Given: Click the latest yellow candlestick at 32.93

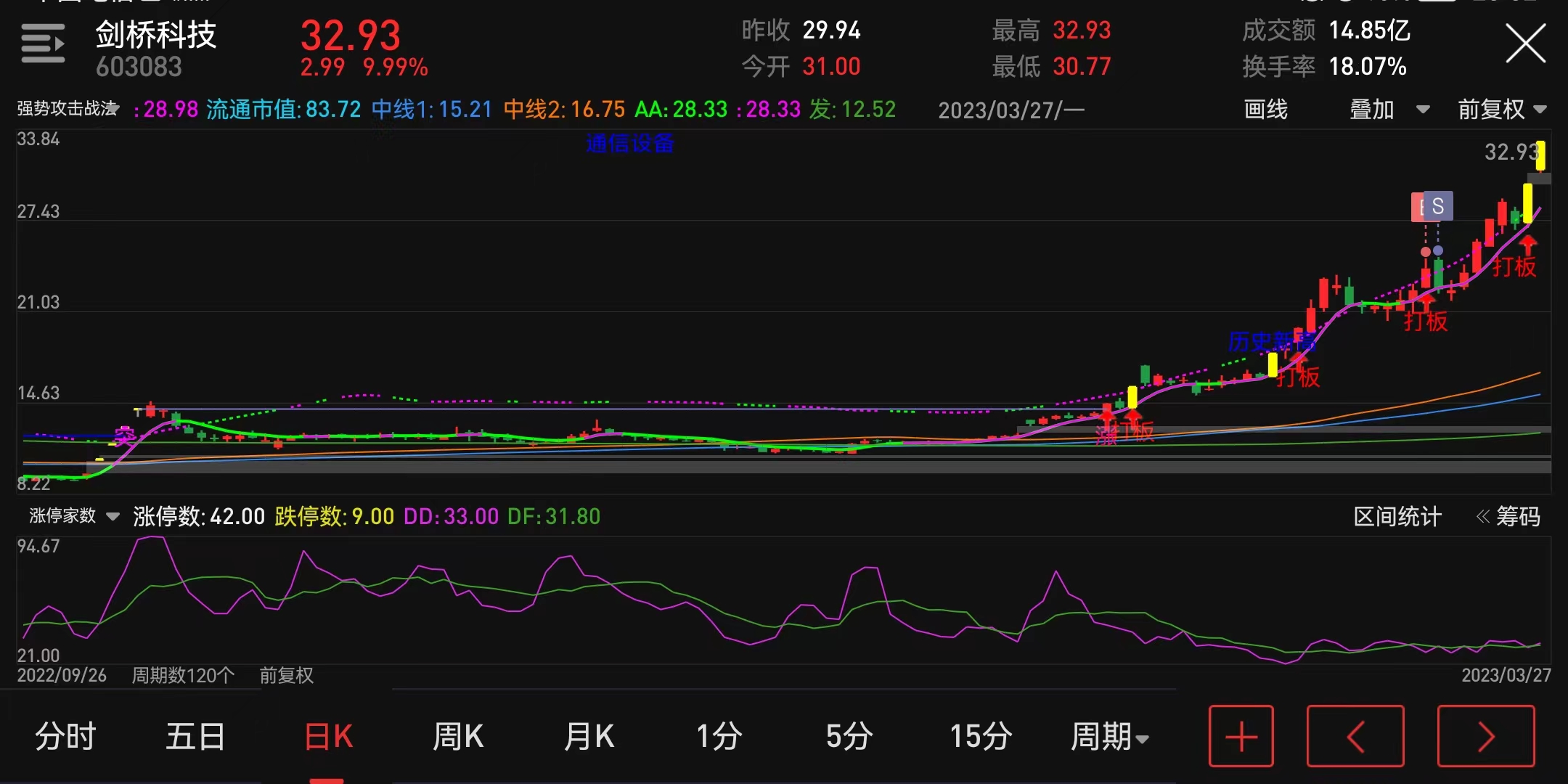Looking at the screenshot, I should (1540, 155).
